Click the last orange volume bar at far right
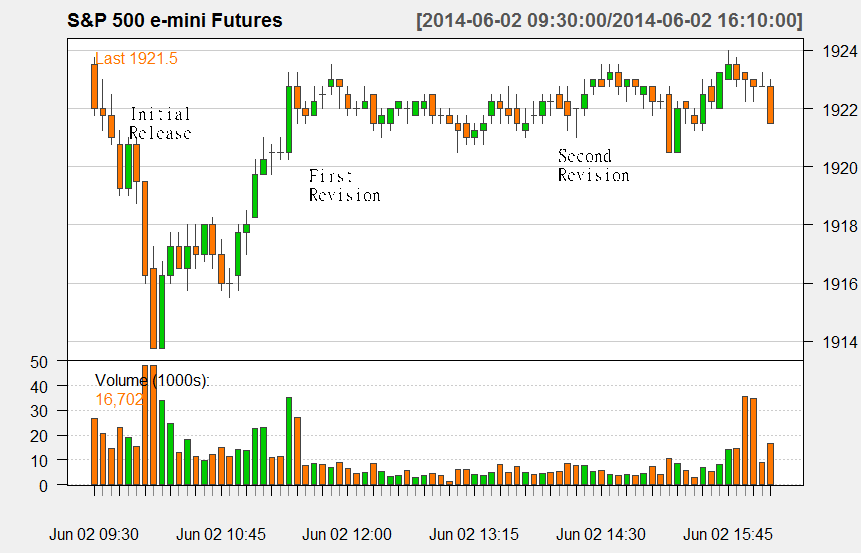Viewport: 861px width, 553px height. tap(770, 464)
